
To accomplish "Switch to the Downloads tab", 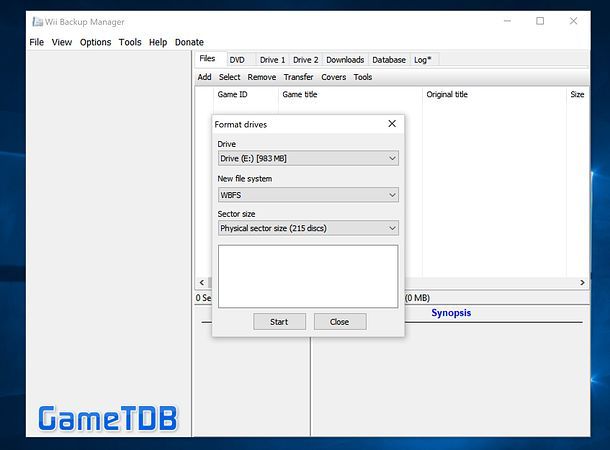I will pos(345,60).
